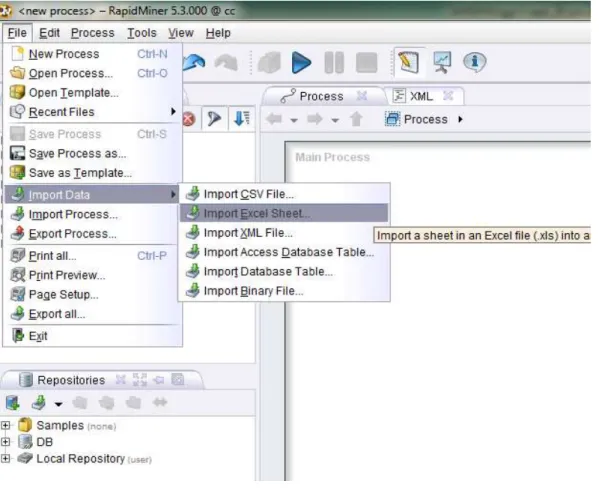Open back-history dropdown arrow
This screenshot has height=502, width=599.
[x=293, y=120]
